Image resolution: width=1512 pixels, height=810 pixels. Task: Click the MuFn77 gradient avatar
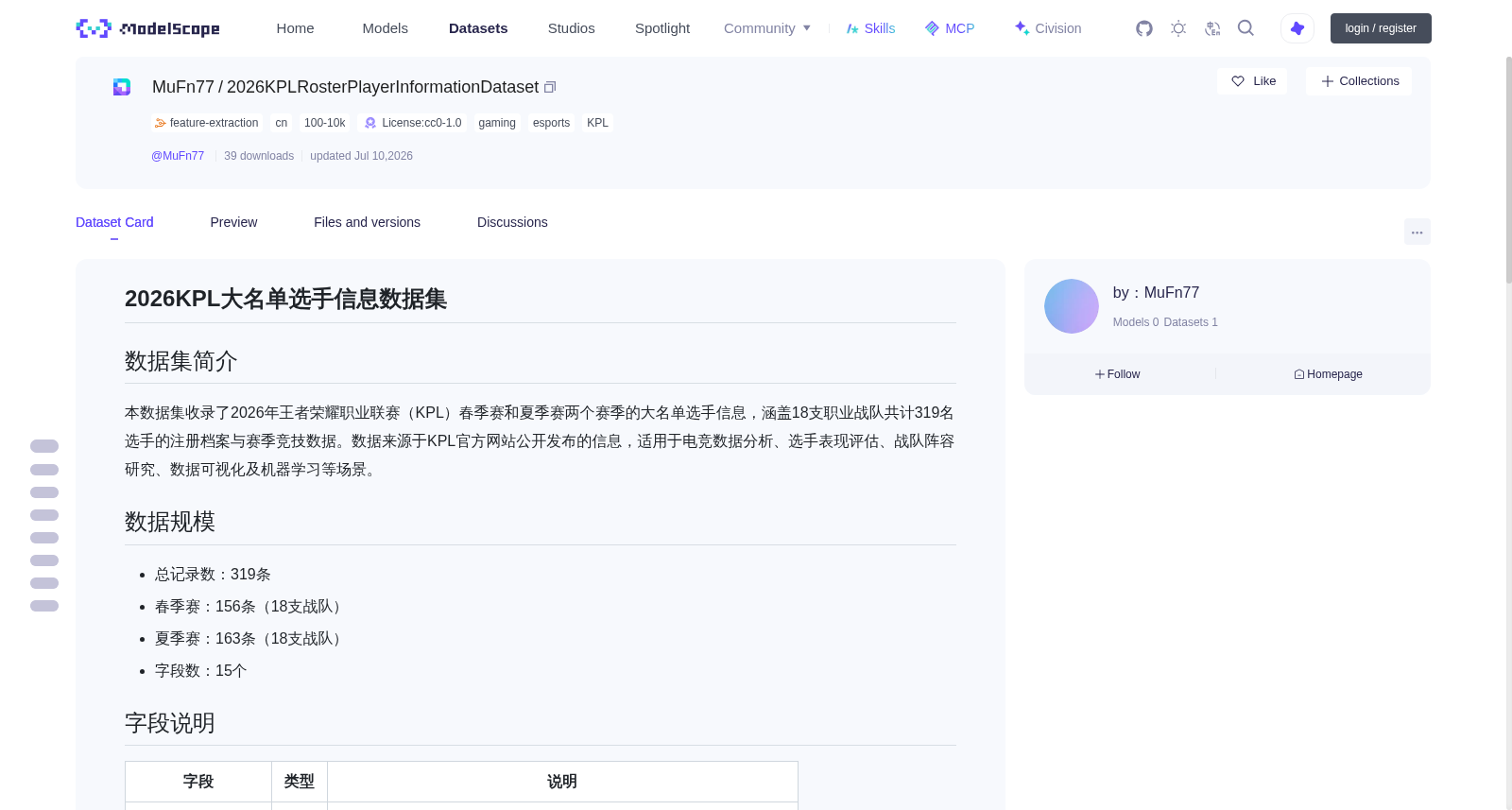pos(1072,306)
